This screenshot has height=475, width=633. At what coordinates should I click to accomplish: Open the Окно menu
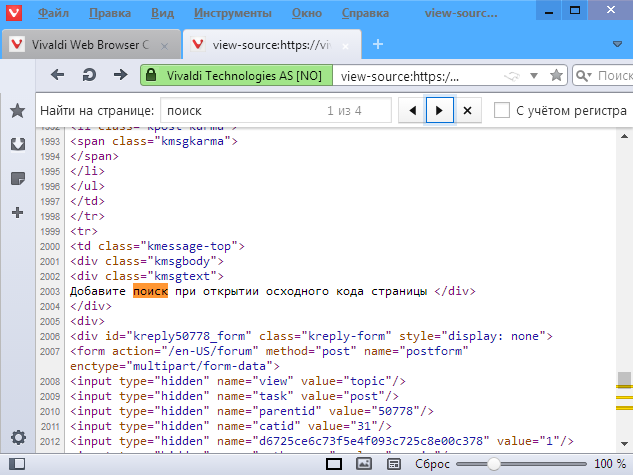pos(307,13)
